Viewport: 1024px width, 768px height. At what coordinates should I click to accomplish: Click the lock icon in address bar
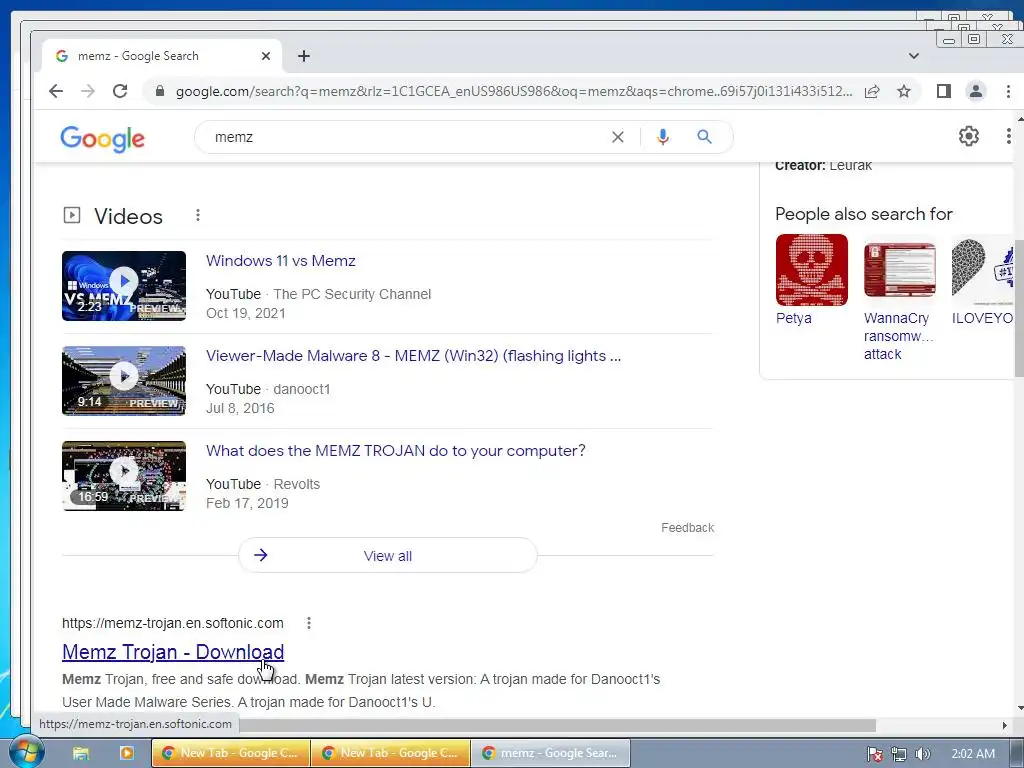pos(160,91)
